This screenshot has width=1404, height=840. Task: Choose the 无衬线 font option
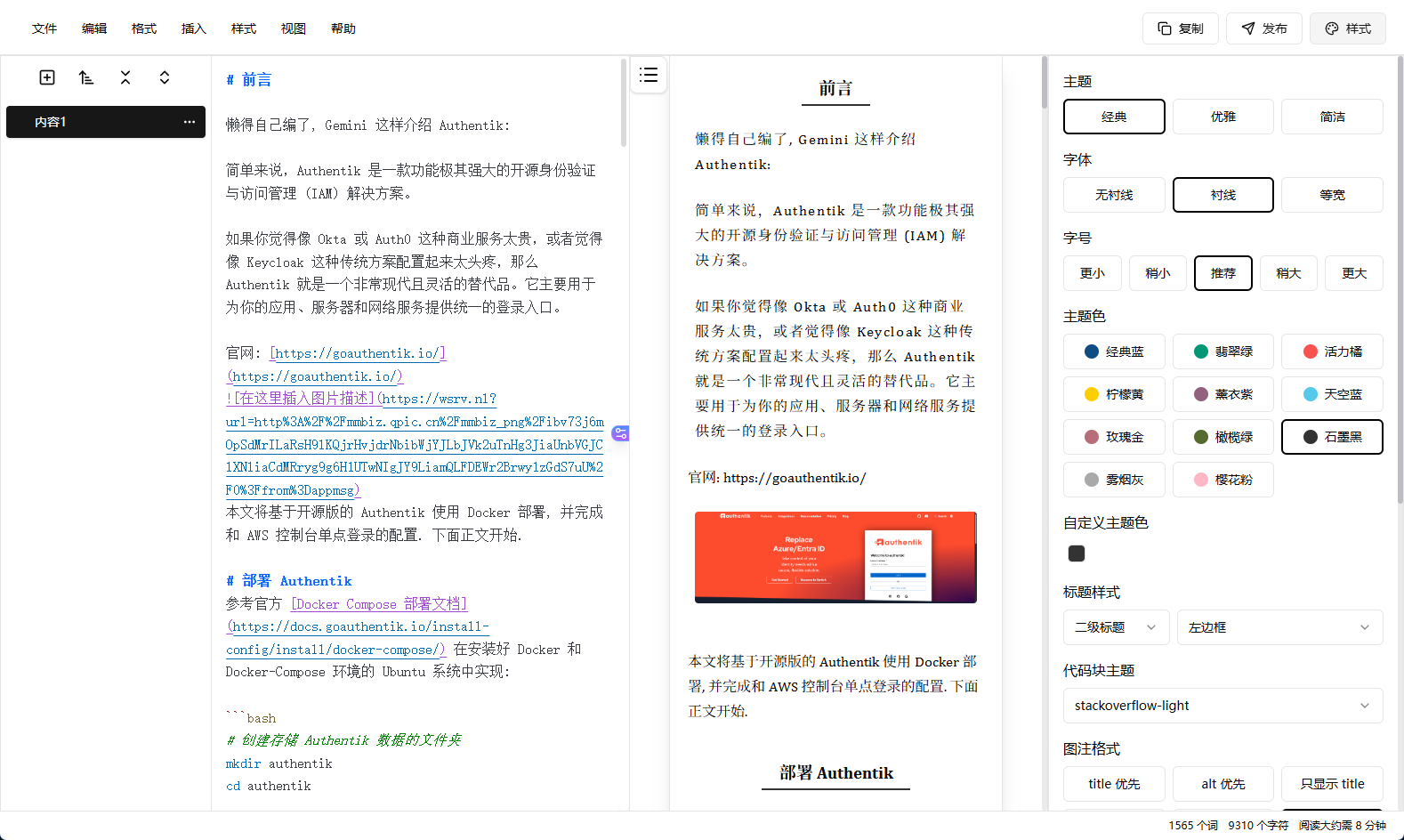(x=1114, y=195)
